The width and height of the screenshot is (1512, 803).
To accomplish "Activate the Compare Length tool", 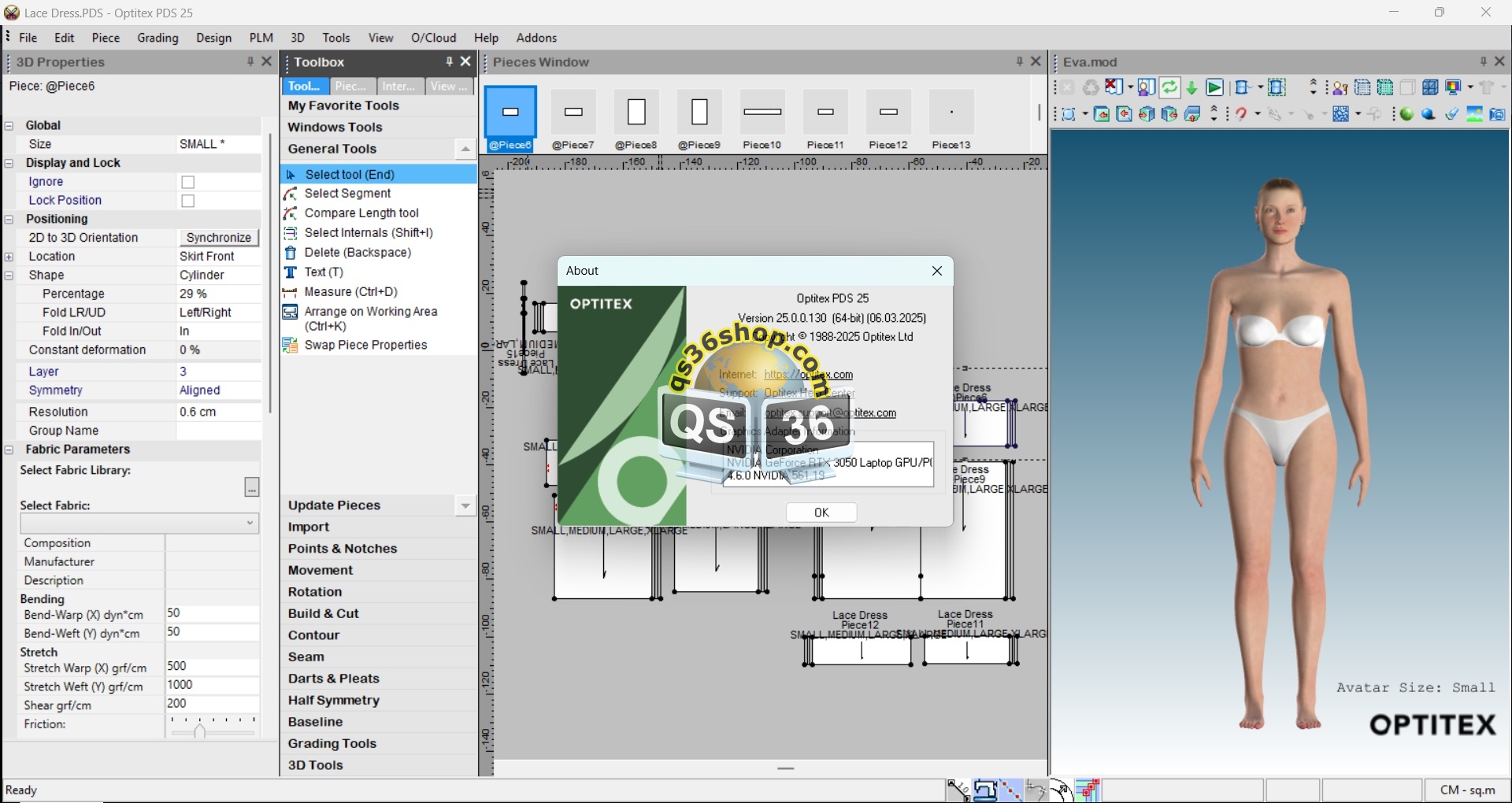I will (379, 213).
